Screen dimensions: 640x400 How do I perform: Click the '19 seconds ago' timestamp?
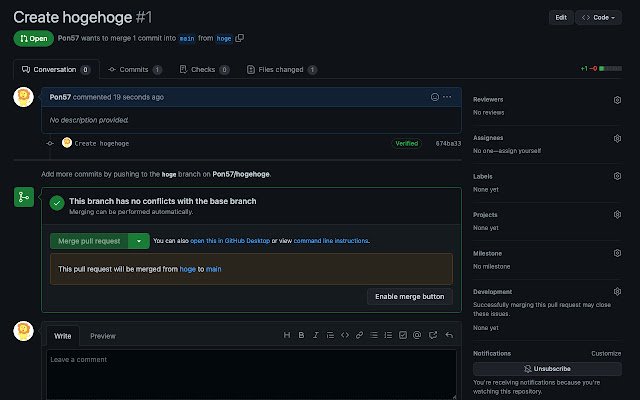tap(138, 97)
